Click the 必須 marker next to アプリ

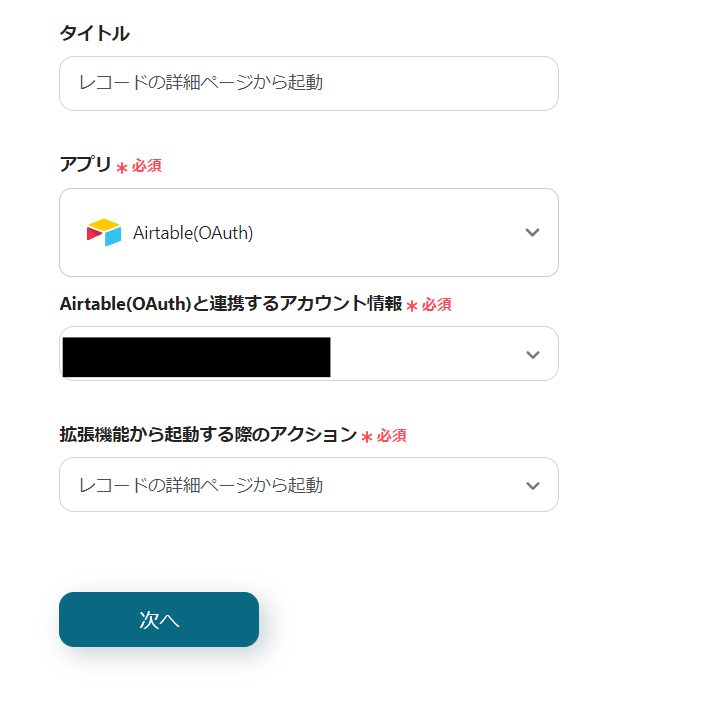[146, 166]
